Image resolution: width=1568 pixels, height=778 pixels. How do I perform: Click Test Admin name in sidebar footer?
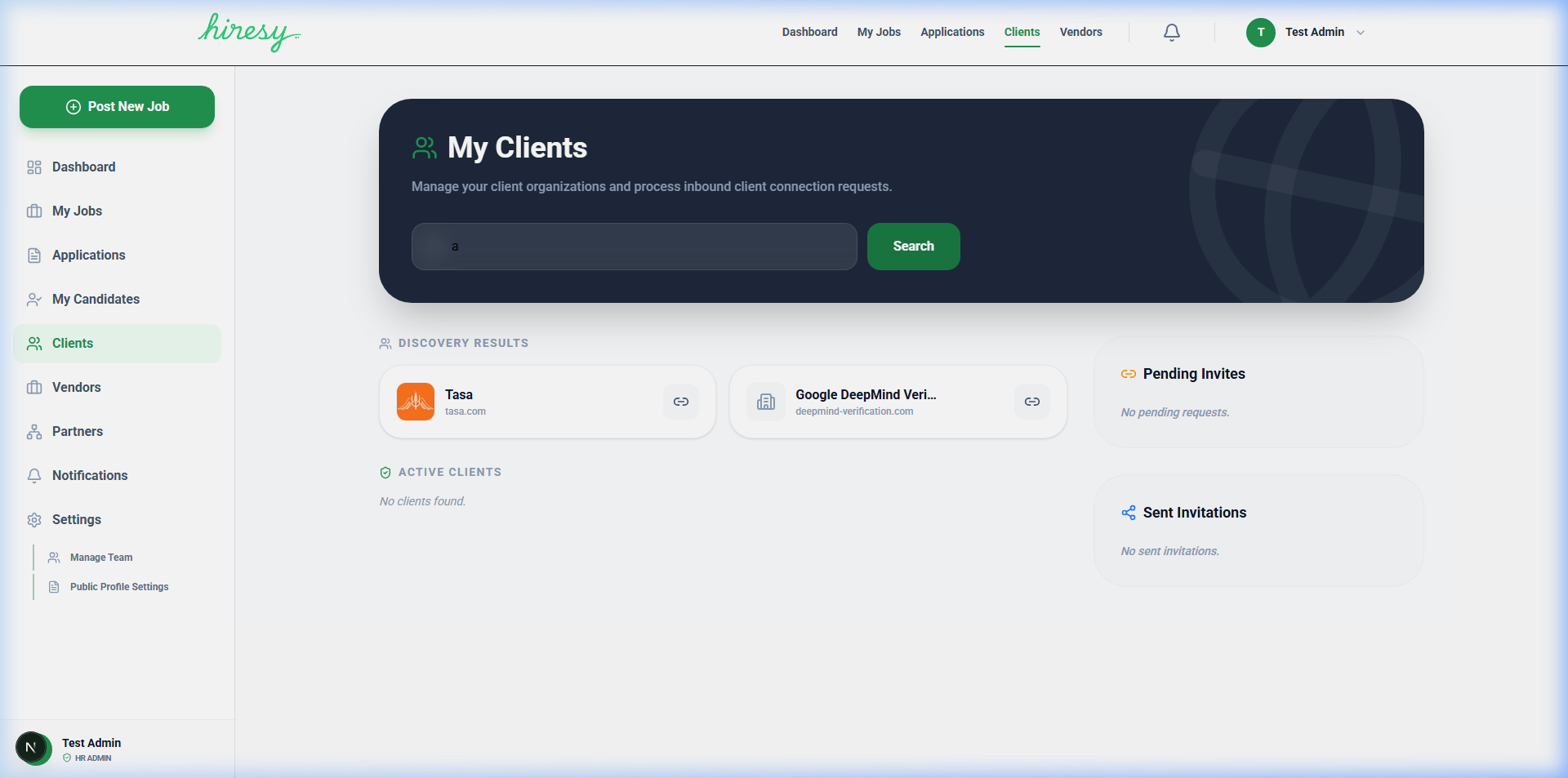91,743
